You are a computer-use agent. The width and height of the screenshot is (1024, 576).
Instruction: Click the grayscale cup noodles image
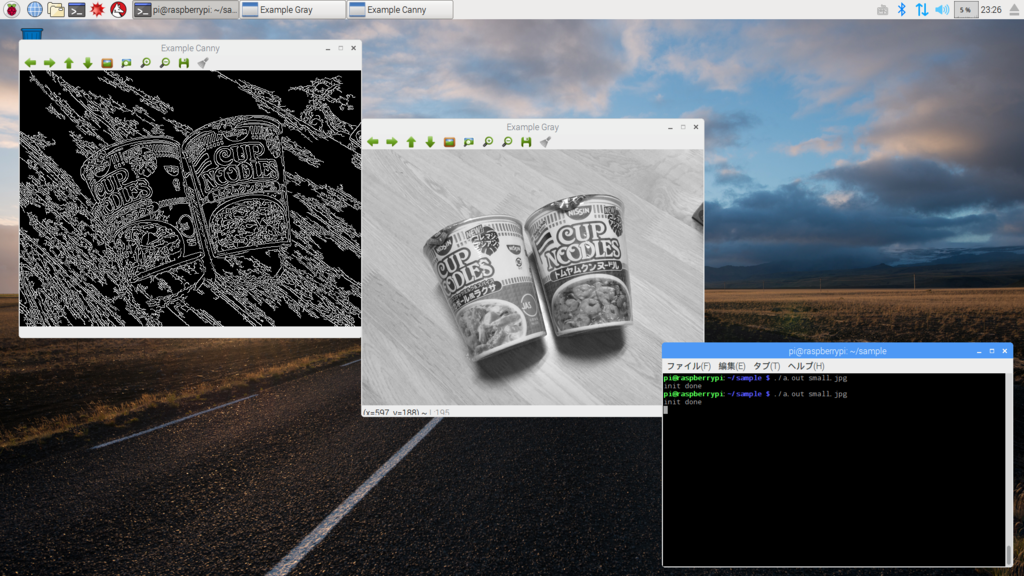point(532,277)
